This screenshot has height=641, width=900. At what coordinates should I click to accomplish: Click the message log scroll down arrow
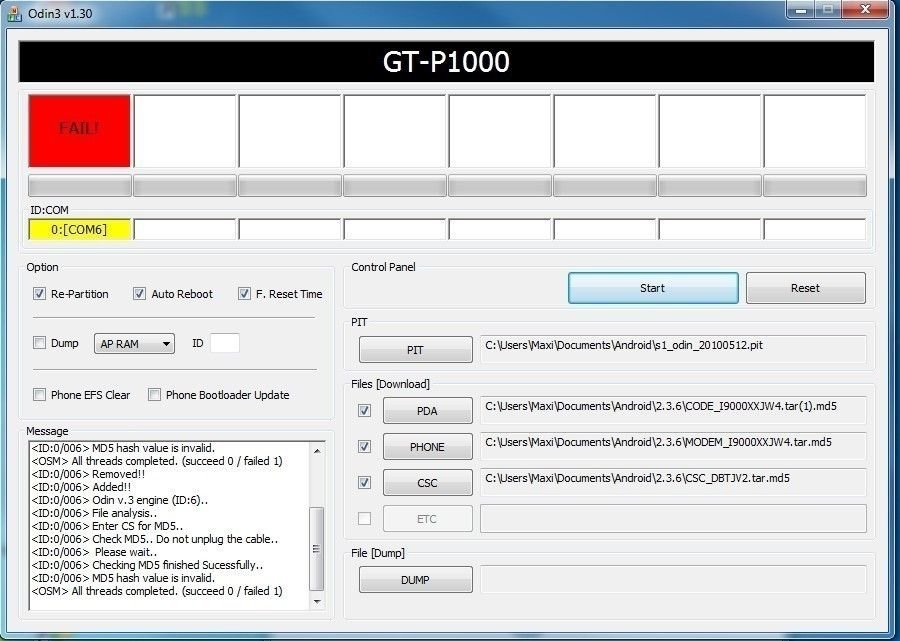coord(317,602)
